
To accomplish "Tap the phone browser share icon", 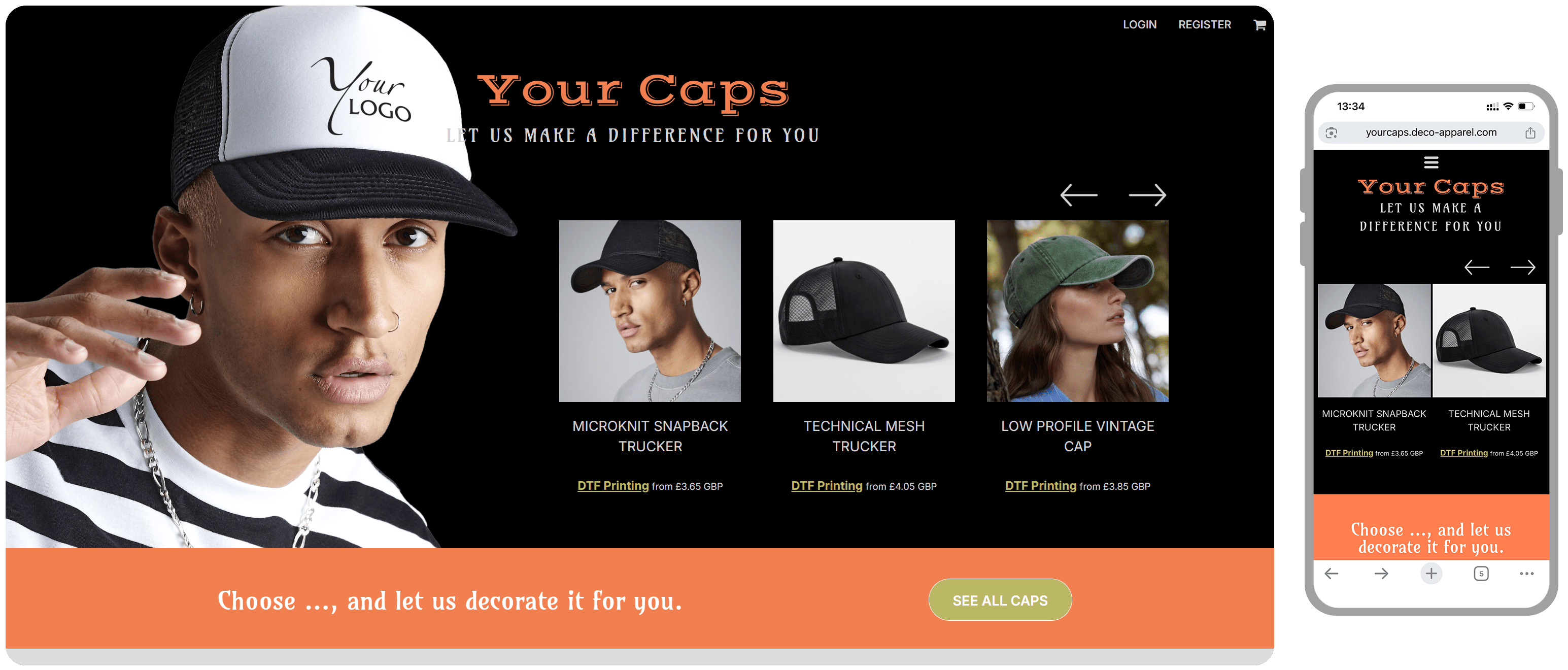I will tap(1529, 133).
